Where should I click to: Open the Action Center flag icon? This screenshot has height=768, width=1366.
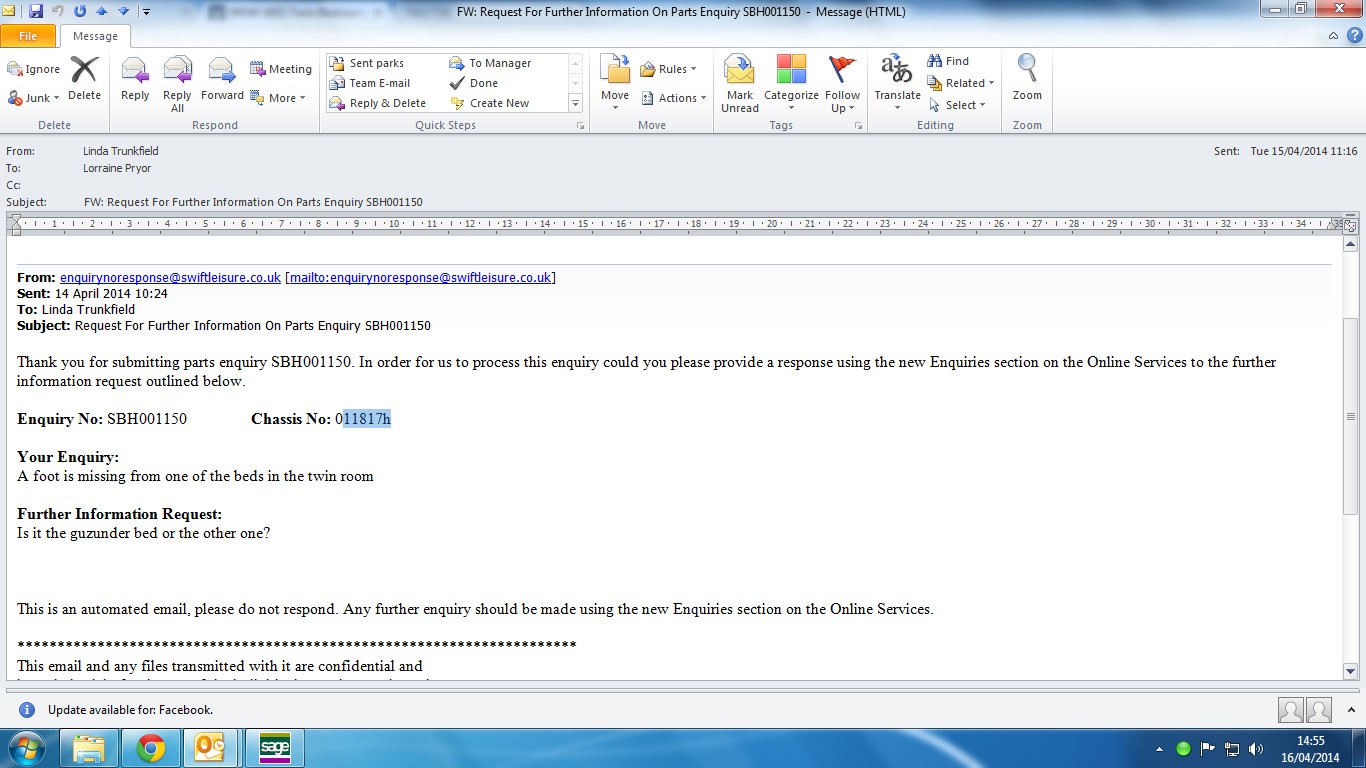click(x=1208, y=748)
